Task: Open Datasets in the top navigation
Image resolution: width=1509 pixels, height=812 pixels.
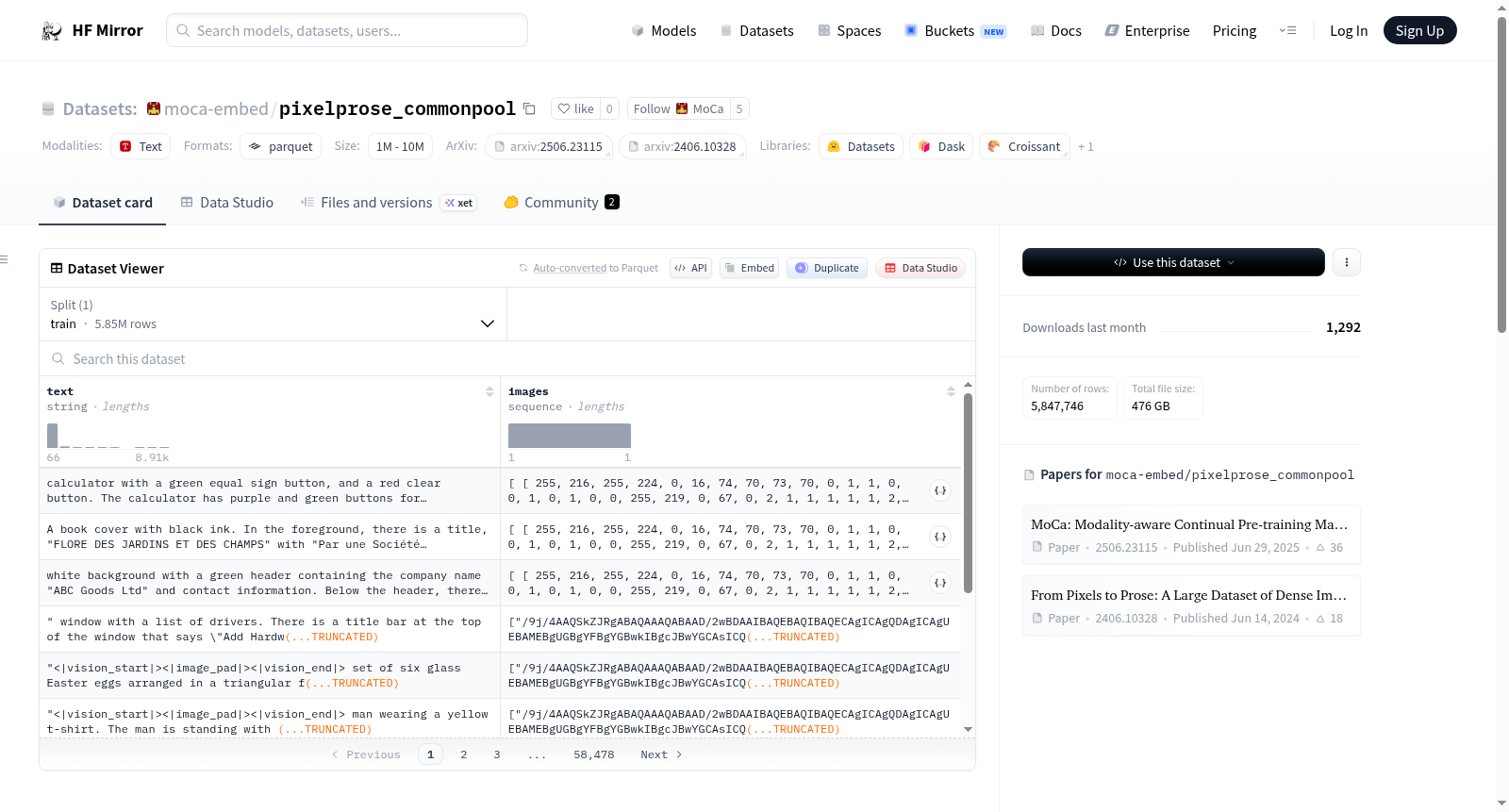Action: point(757,31)
